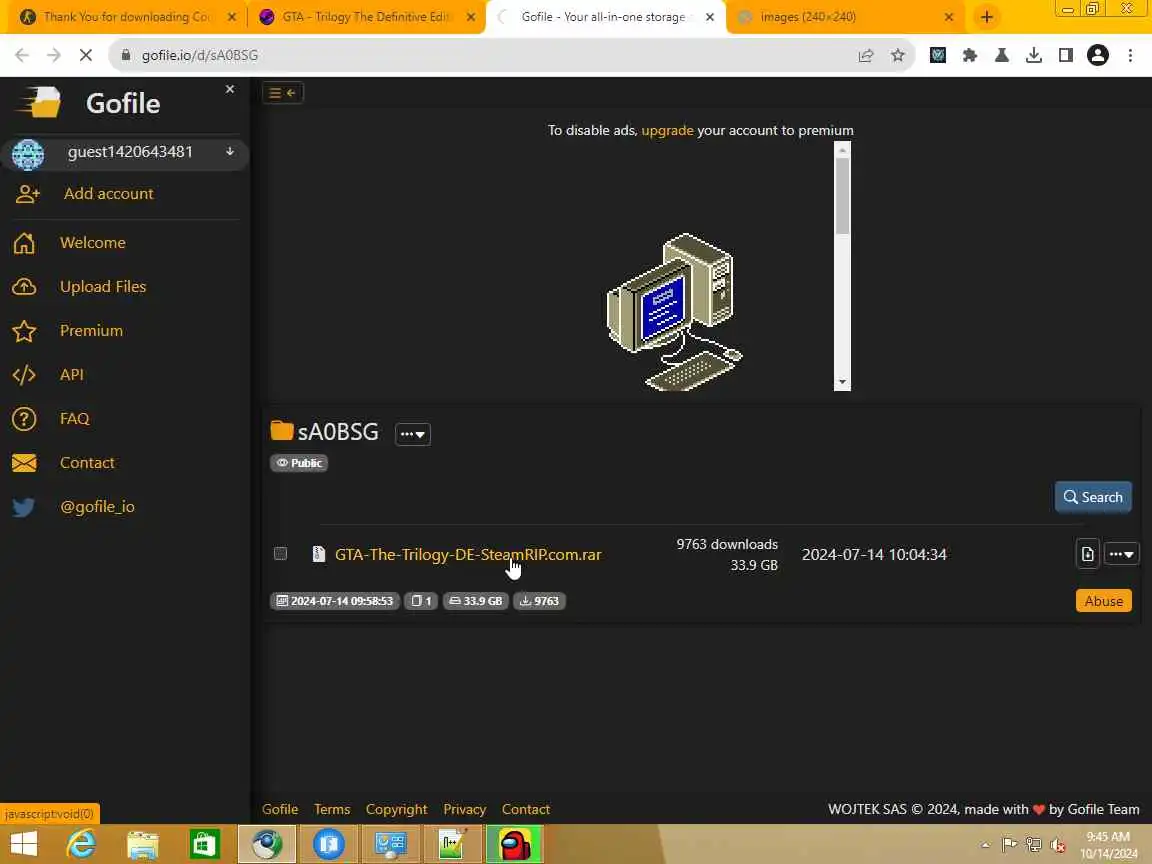This screenshot has height=864, width=1152.
Task: Open File Explorer from taskbar
Action: point(143,844)
